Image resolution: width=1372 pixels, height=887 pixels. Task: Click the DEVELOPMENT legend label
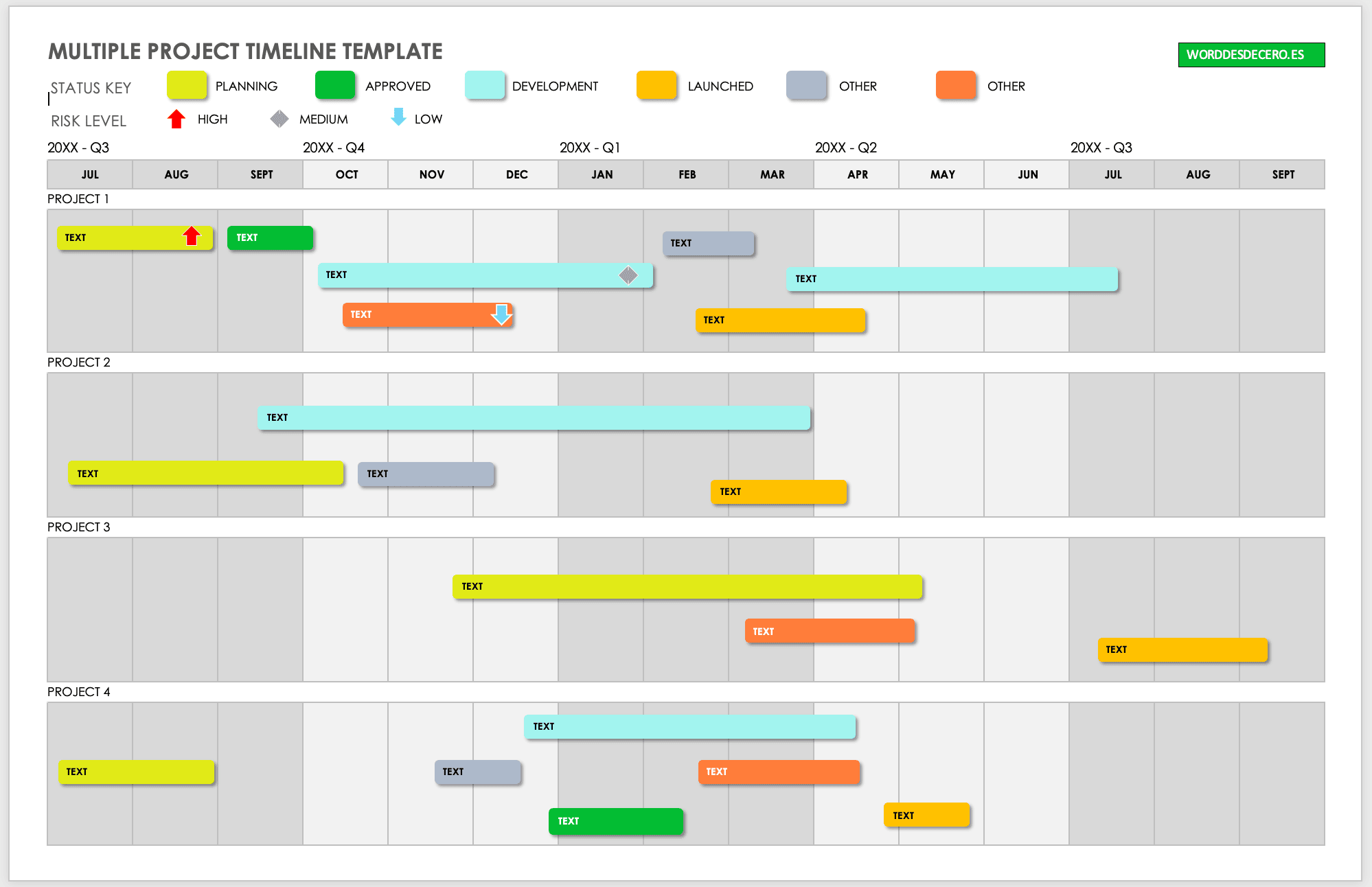pyautogui.click(x=555, y=86)
